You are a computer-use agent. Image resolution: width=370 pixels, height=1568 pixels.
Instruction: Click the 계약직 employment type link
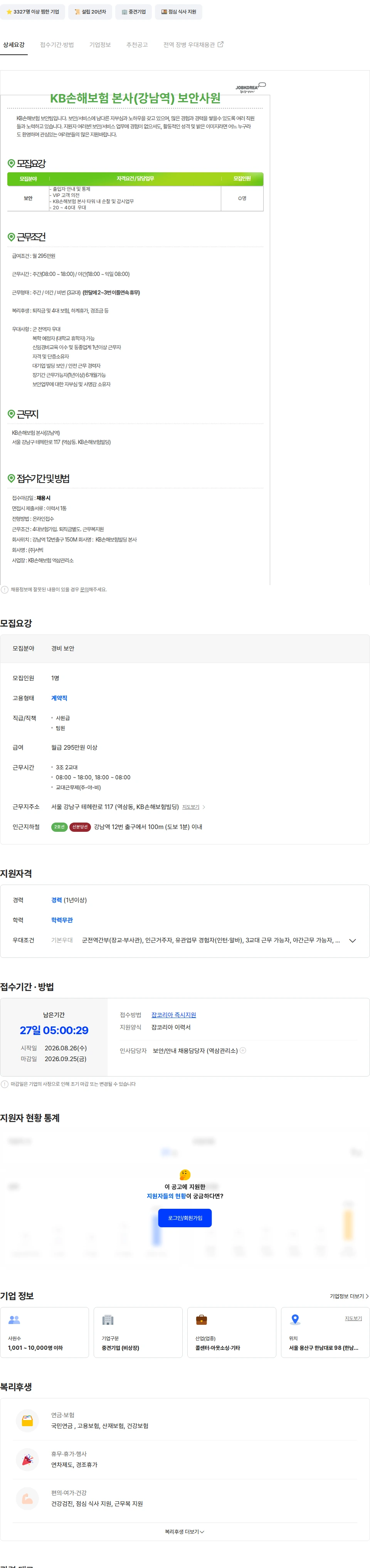tap(59, 698)
